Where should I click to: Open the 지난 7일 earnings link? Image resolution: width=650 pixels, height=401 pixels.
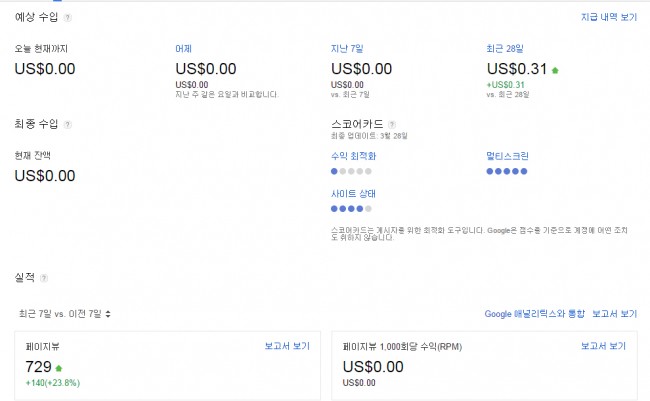[348, 48]
